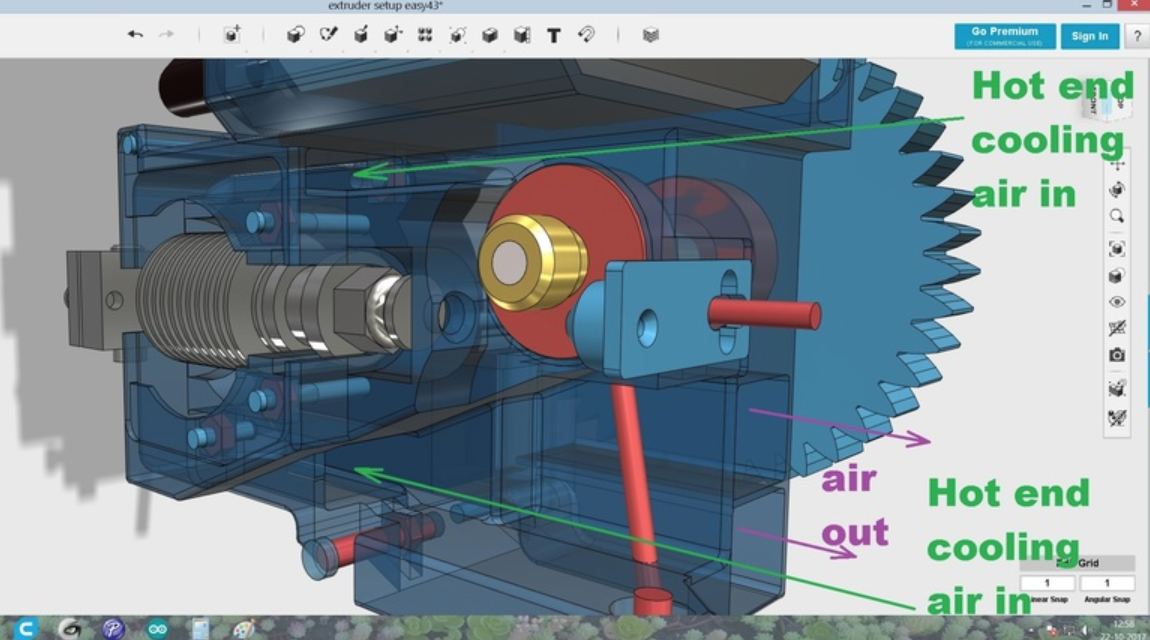Screen dimensions: 1150x640
Task: Open the Modify tools menu
Action: coord(392,34)
